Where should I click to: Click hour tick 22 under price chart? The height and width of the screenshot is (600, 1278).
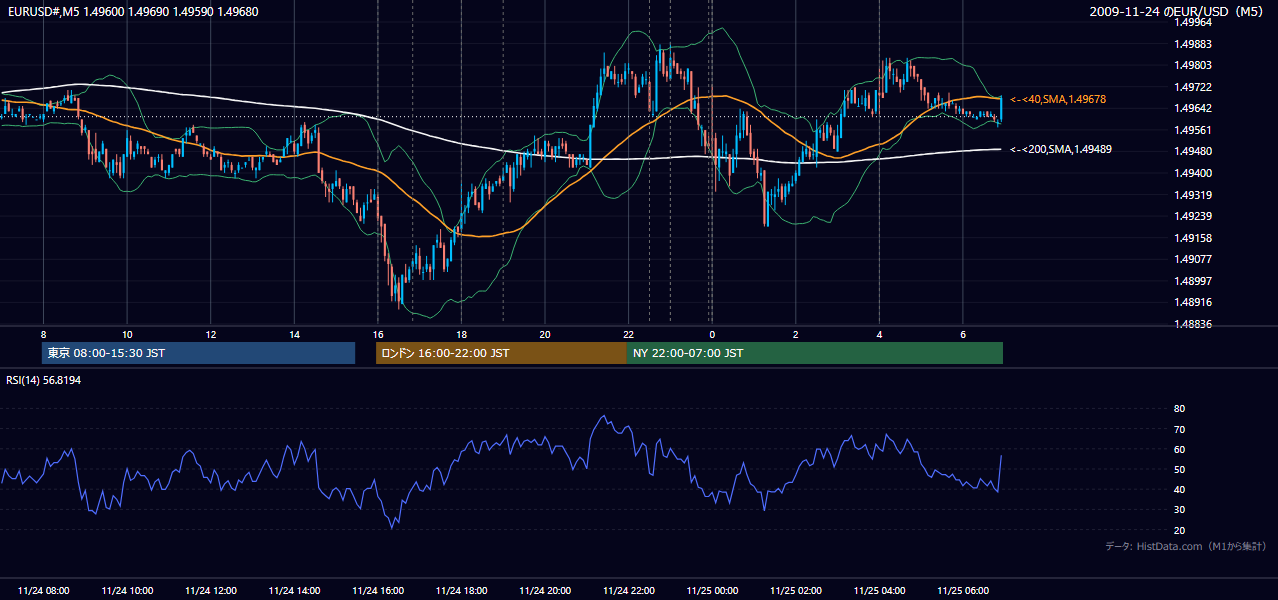628,334
